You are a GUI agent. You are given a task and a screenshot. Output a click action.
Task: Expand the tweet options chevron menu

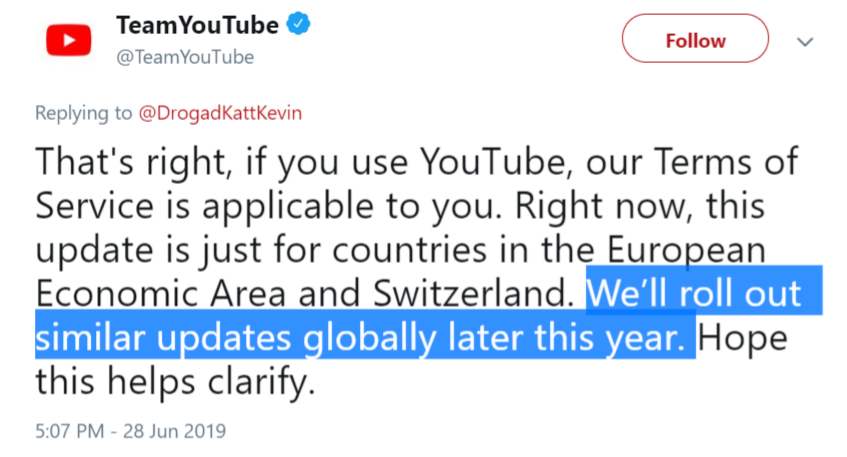[x=805, y=42]
